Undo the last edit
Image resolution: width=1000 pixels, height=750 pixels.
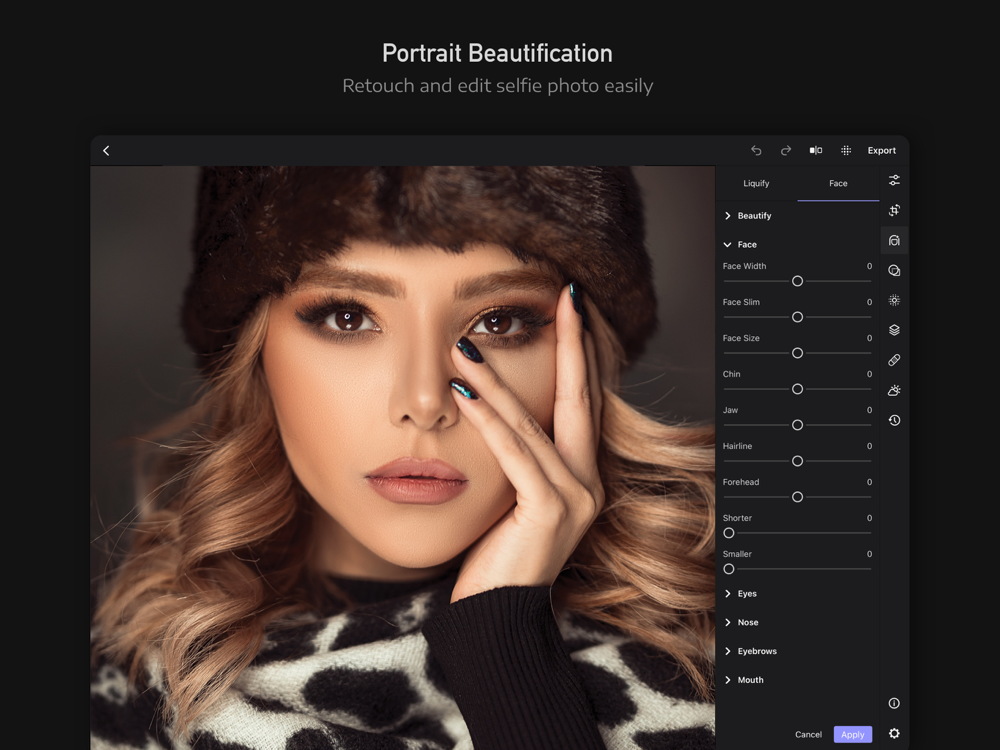pos(756,151)
